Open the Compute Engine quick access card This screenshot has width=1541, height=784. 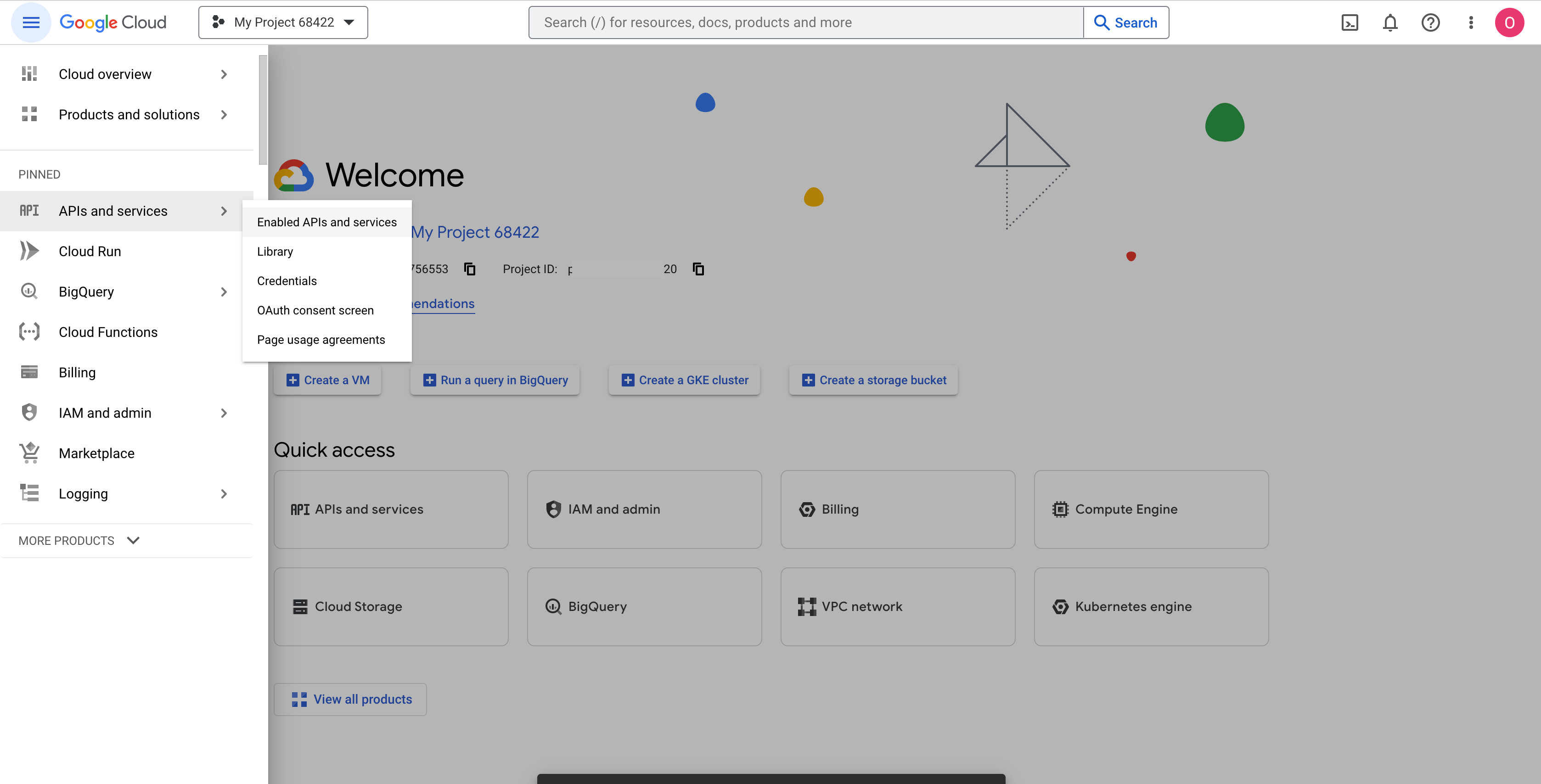[1151, 510]
